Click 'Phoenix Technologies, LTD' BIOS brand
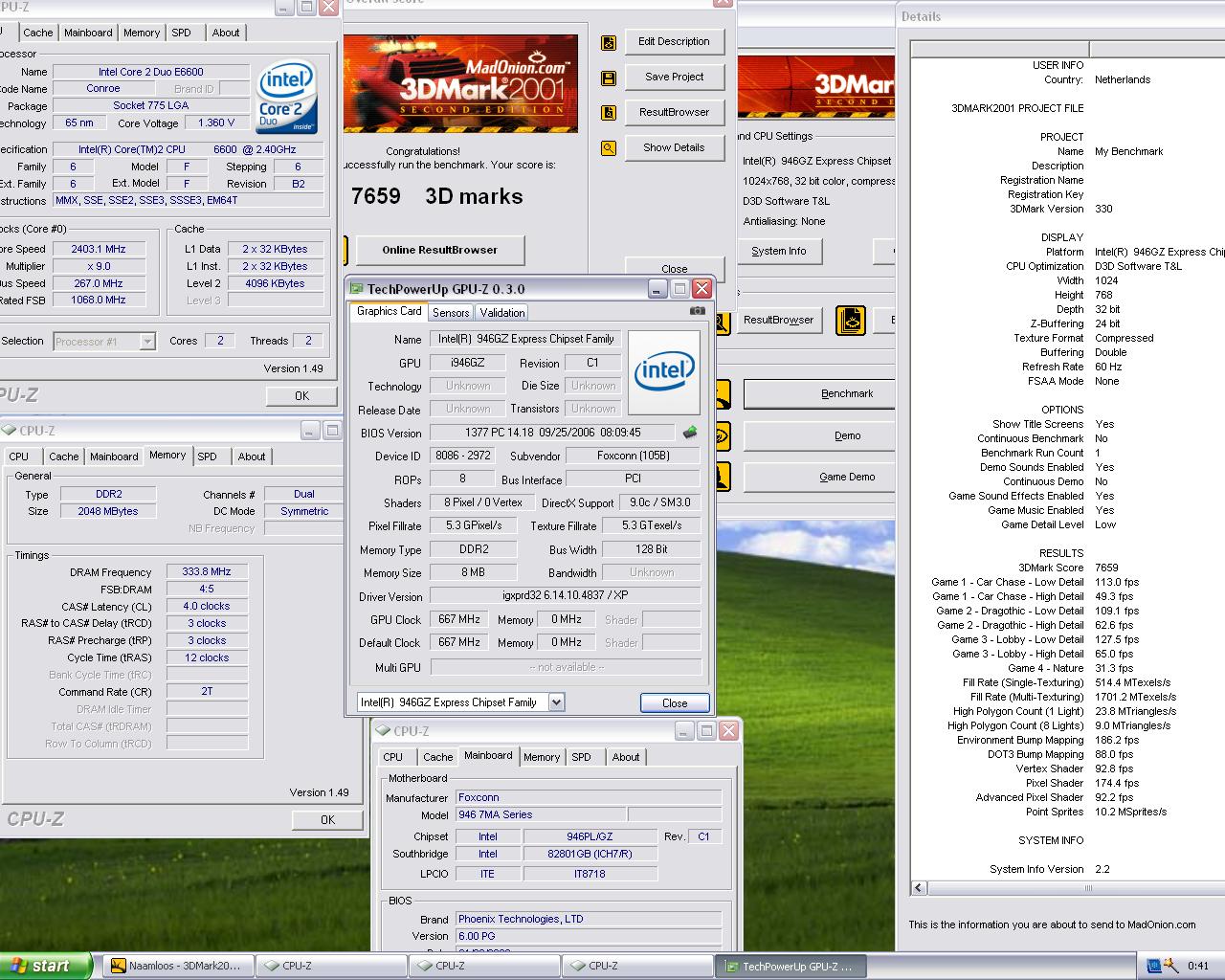This screenshot has width=1225, height=980. pyautogui.click(x=589, y=920)
